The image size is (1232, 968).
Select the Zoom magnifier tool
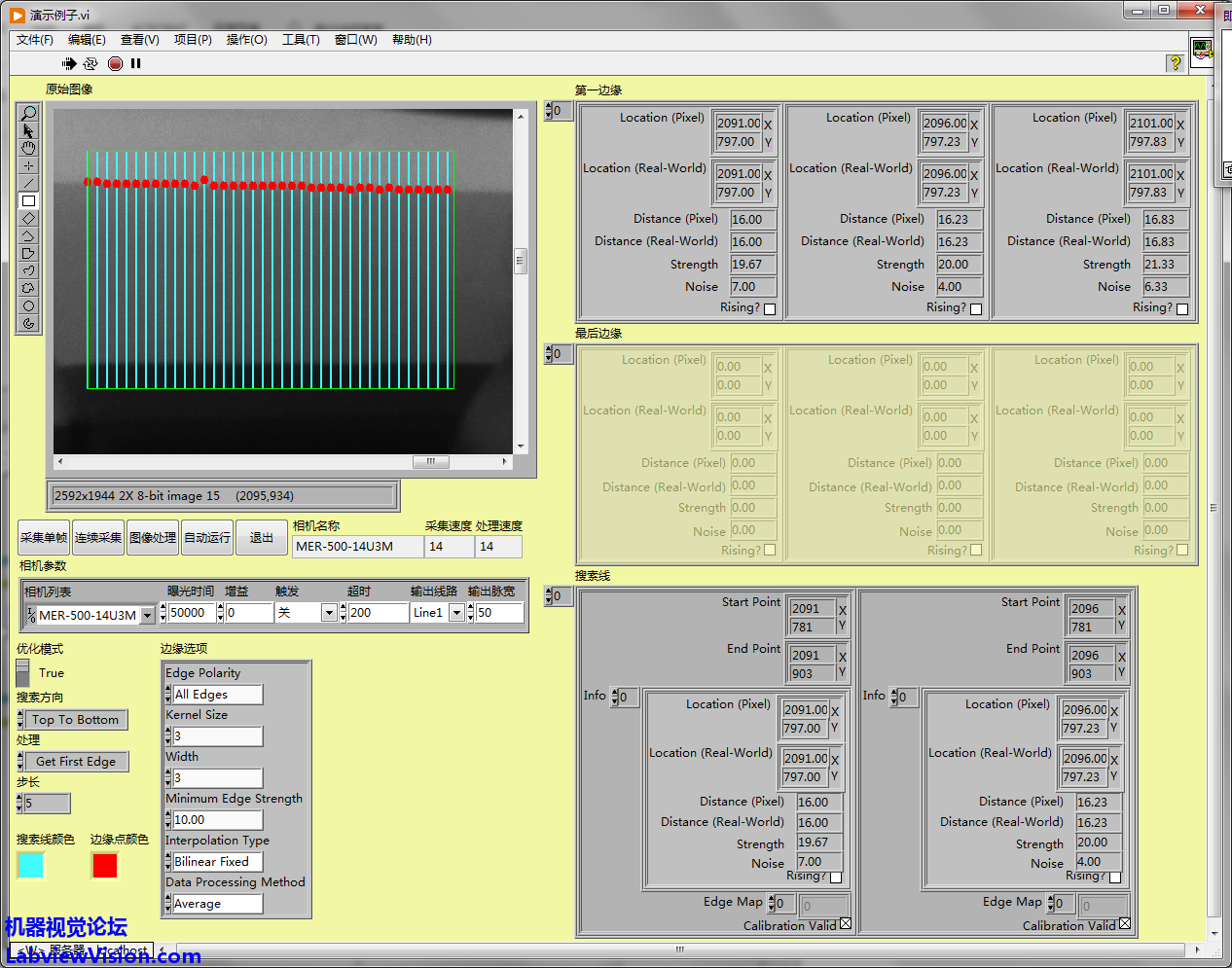click(28, 114)
